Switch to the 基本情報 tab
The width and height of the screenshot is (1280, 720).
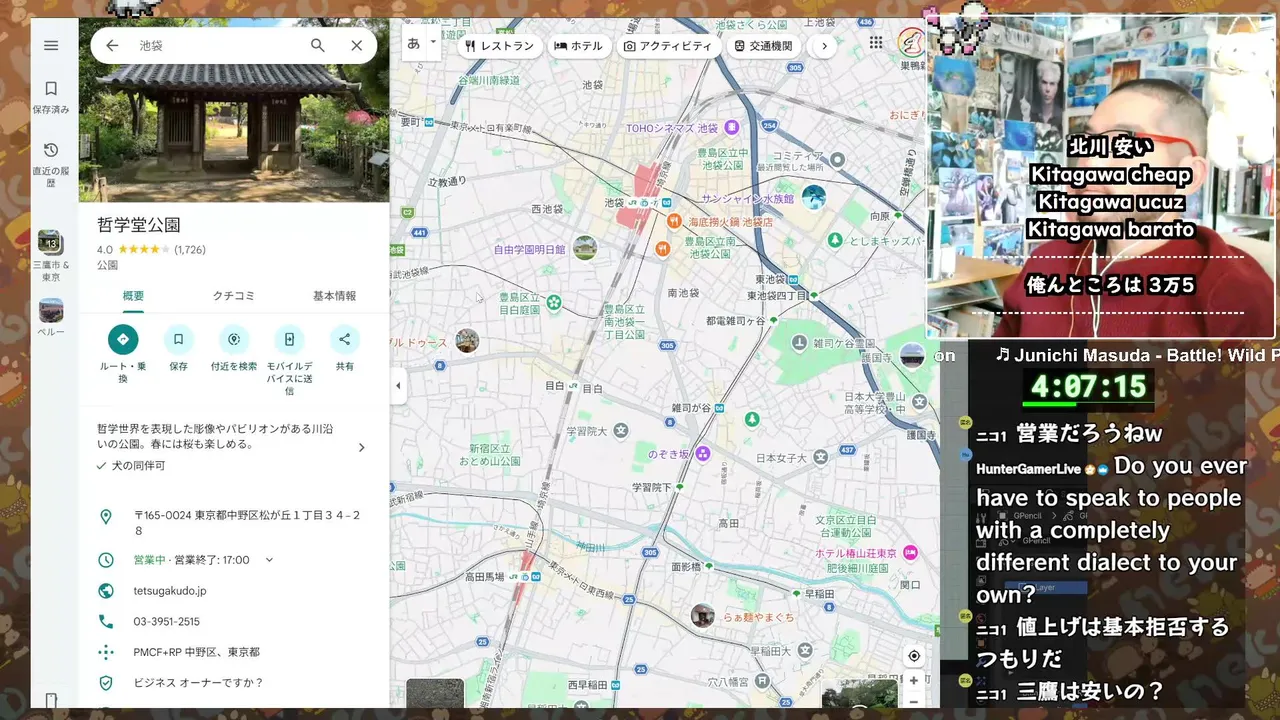pos(334,296)
